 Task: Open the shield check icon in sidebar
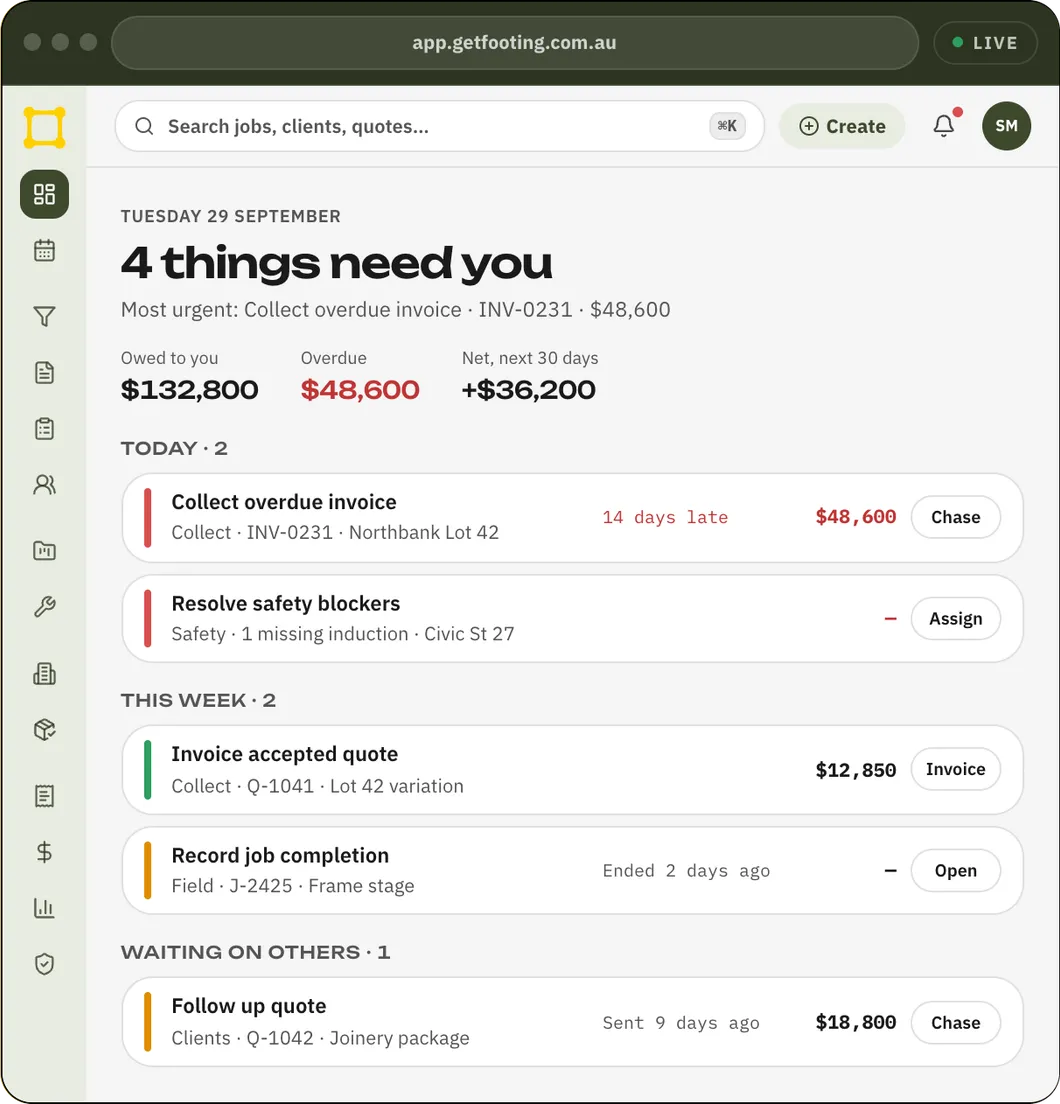tap(44, 964)
